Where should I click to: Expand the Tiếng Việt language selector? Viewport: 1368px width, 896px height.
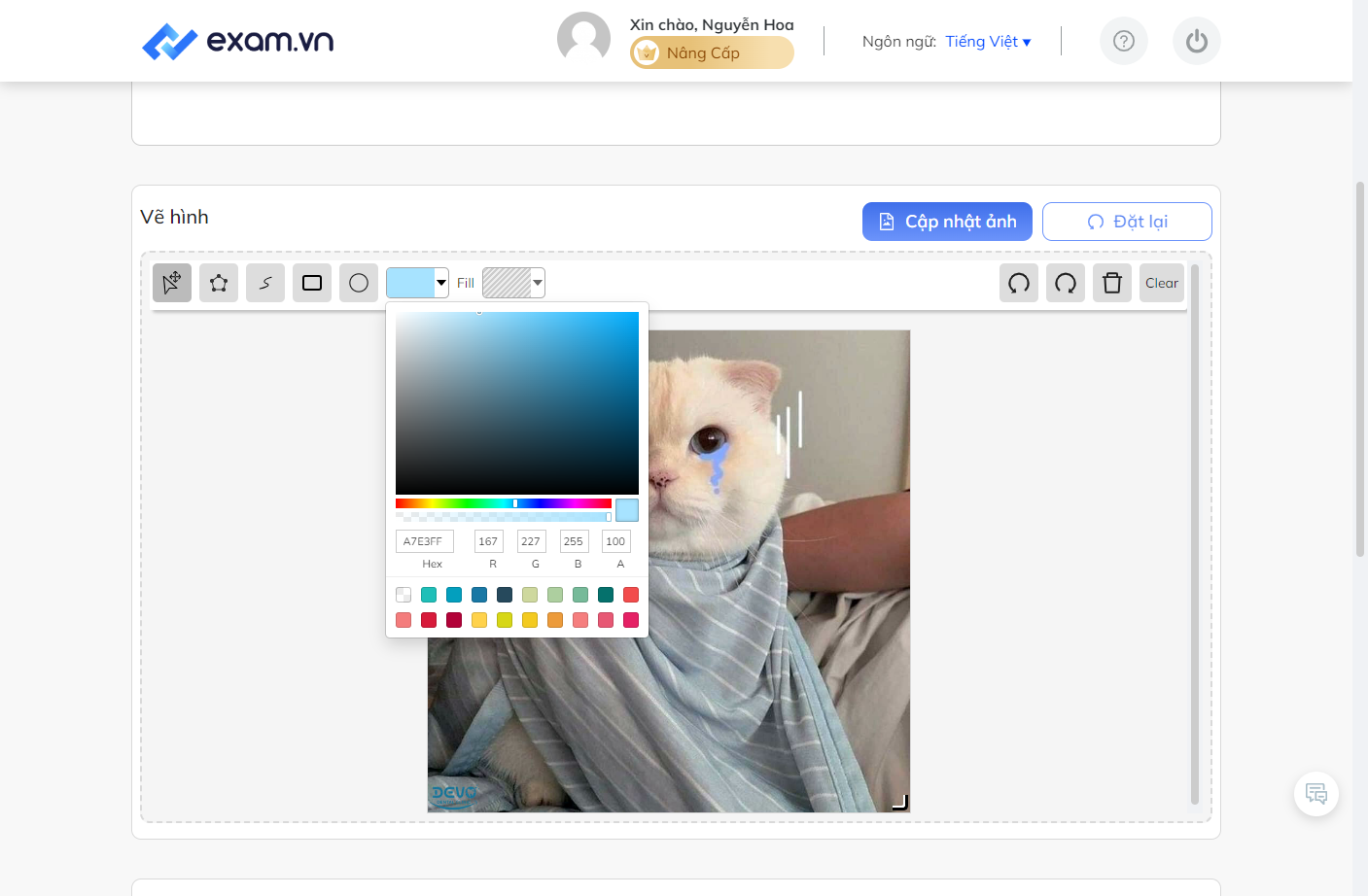(x=988, y=41)
